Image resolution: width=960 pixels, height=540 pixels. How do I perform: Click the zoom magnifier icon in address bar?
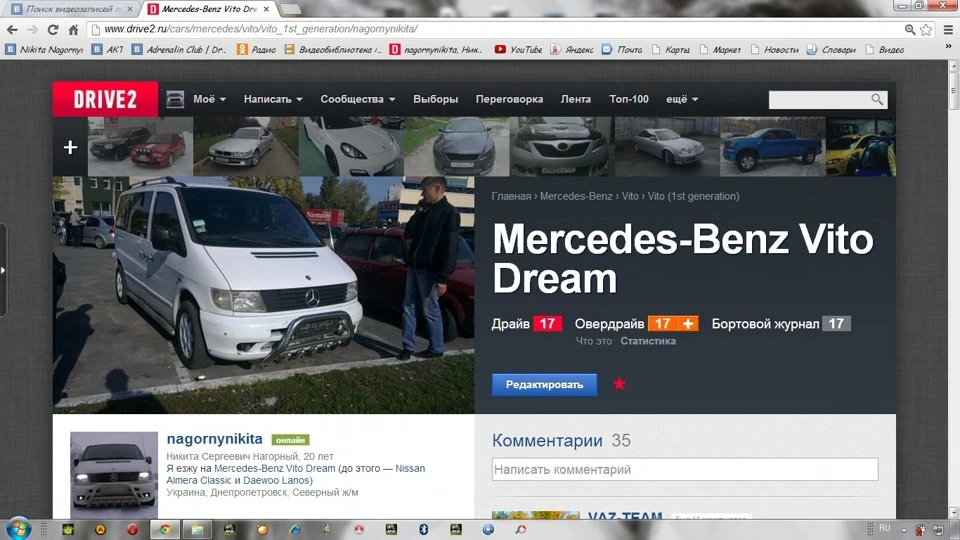point(910,29)
